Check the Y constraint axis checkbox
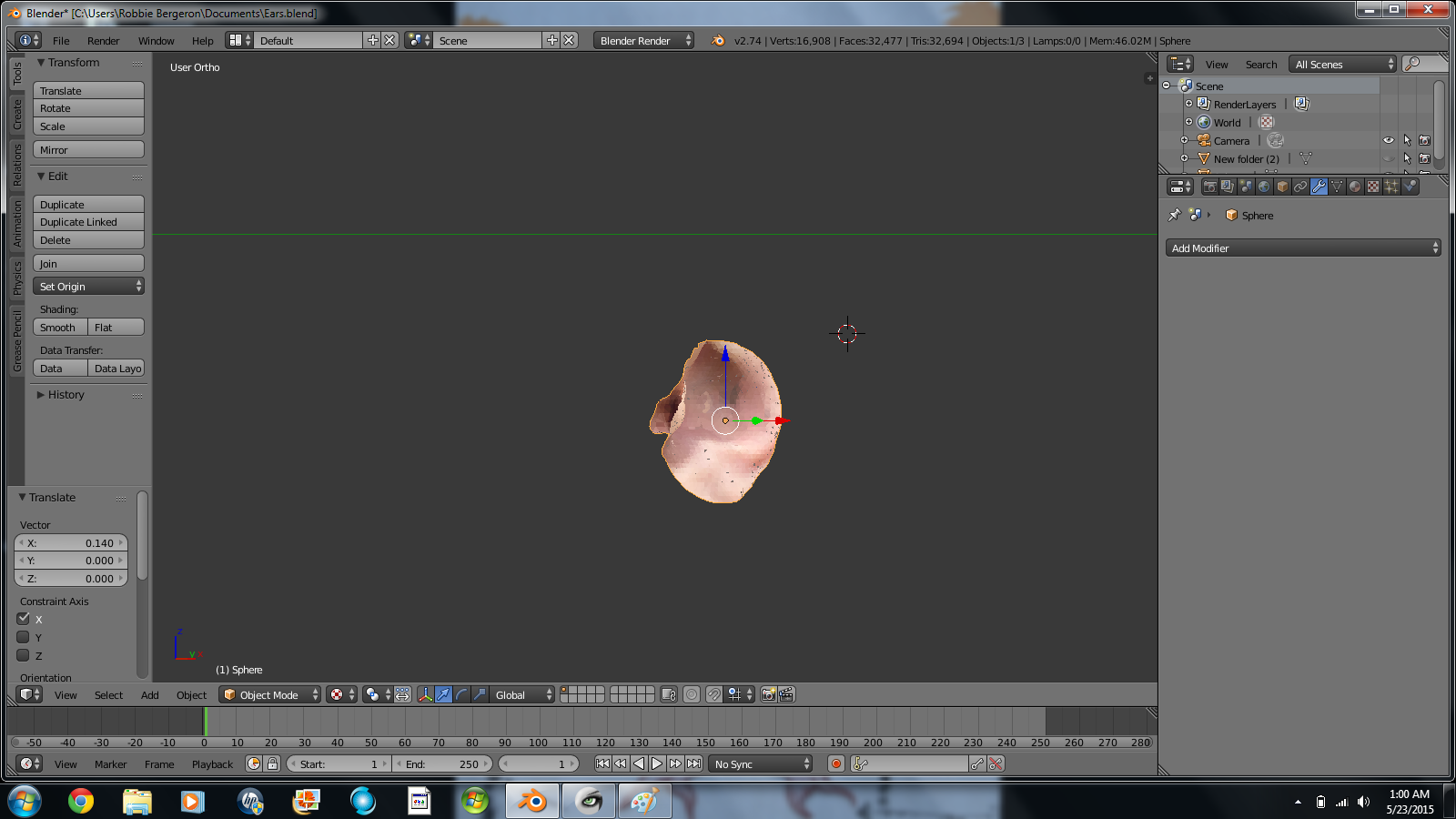Screen dimensions: 1456x819 coord(24,637)
